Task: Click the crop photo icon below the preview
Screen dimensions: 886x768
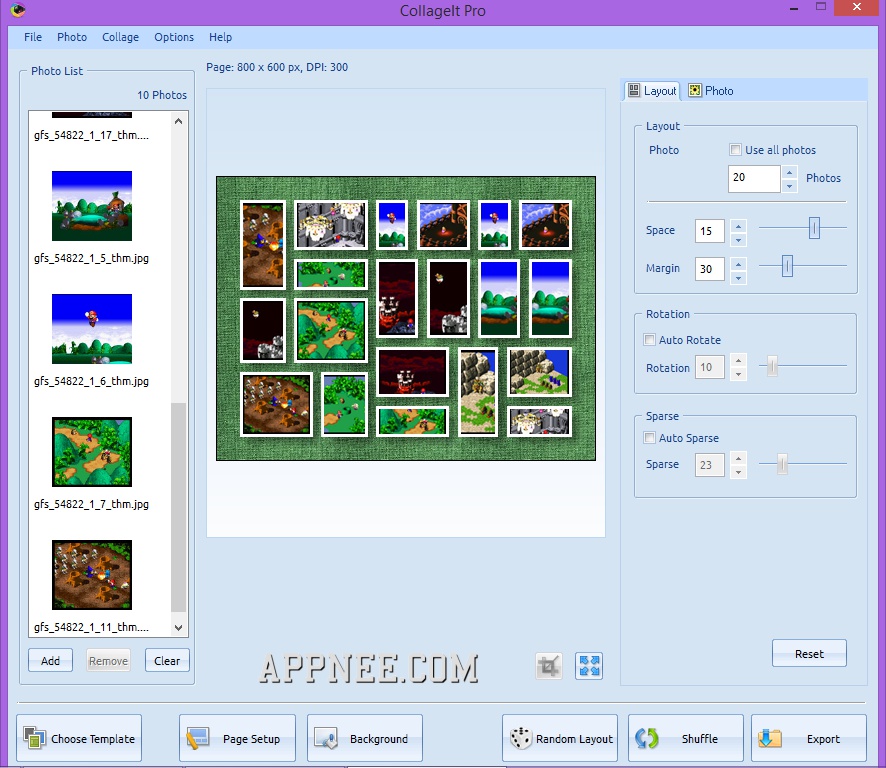Action: (x=549, y=666)
